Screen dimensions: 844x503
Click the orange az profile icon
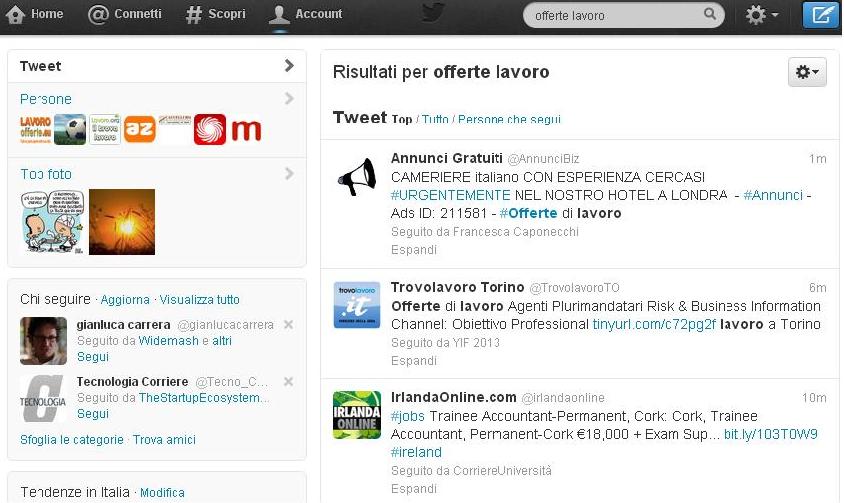point(140,129)
